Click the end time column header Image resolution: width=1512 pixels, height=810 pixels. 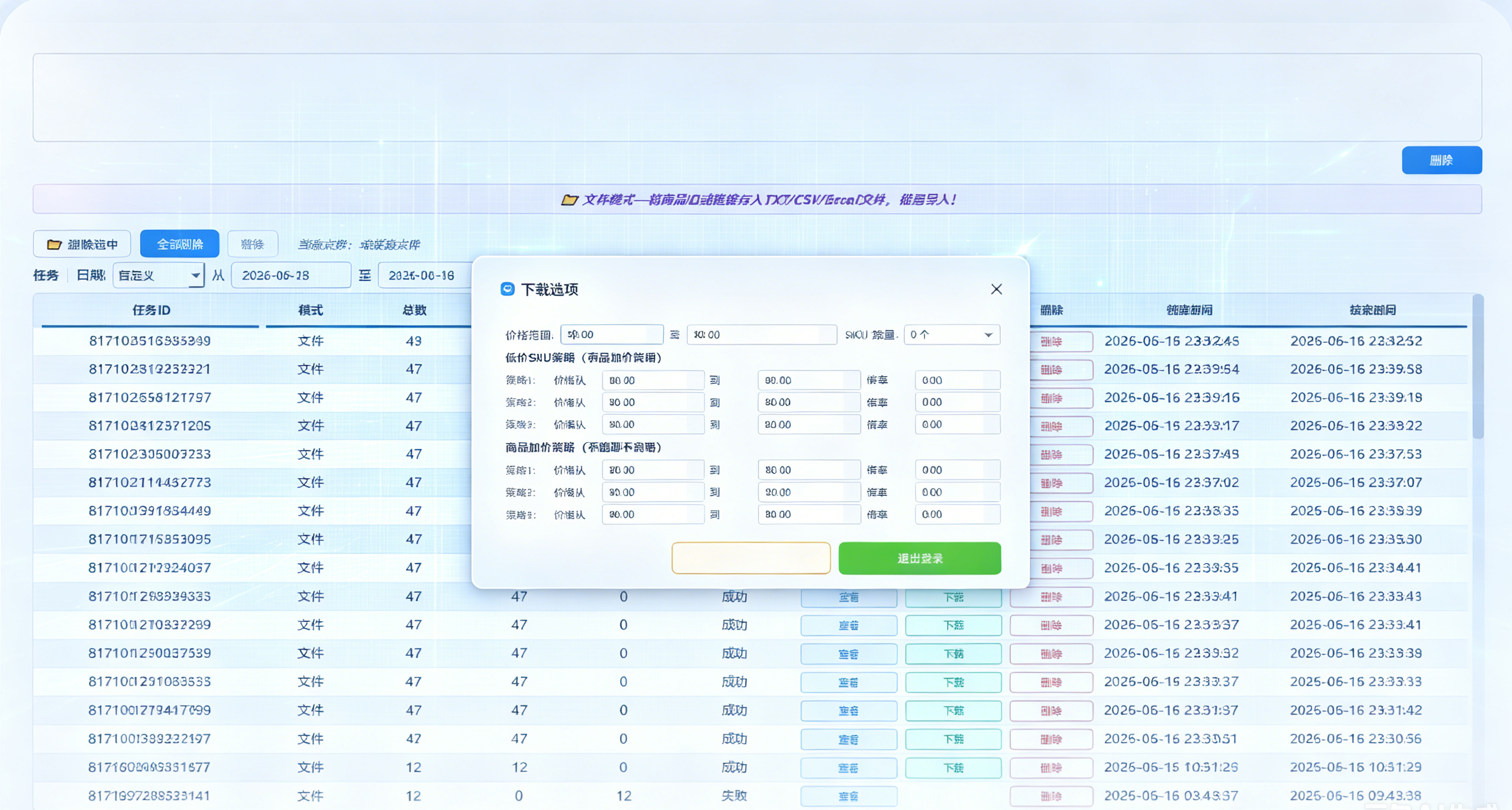coord(1372,310)
